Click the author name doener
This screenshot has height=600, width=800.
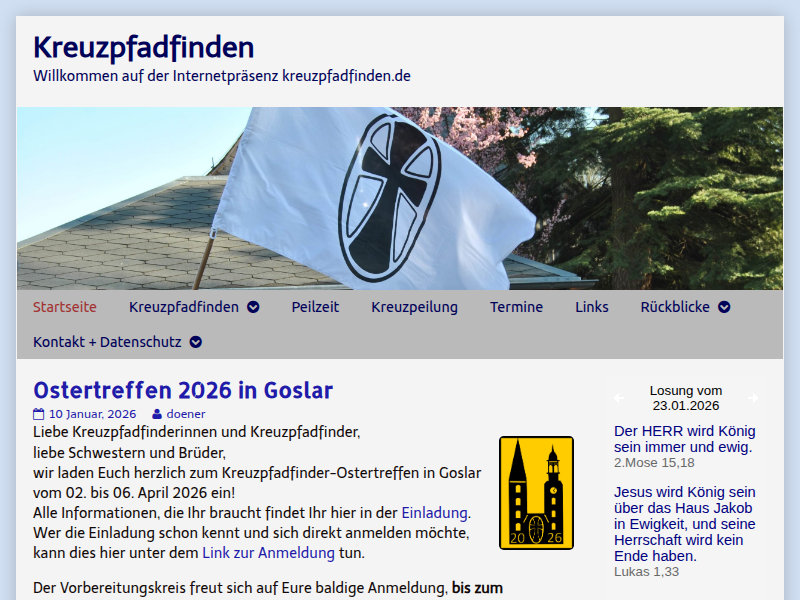(187, 413)
